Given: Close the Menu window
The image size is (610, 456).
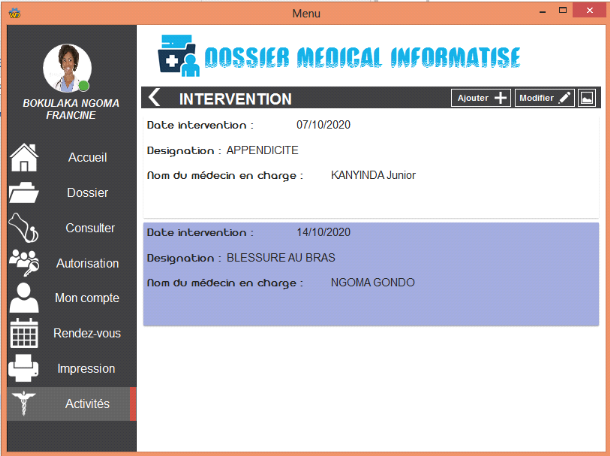Looking at the screenshot, I should coord(589,11).
